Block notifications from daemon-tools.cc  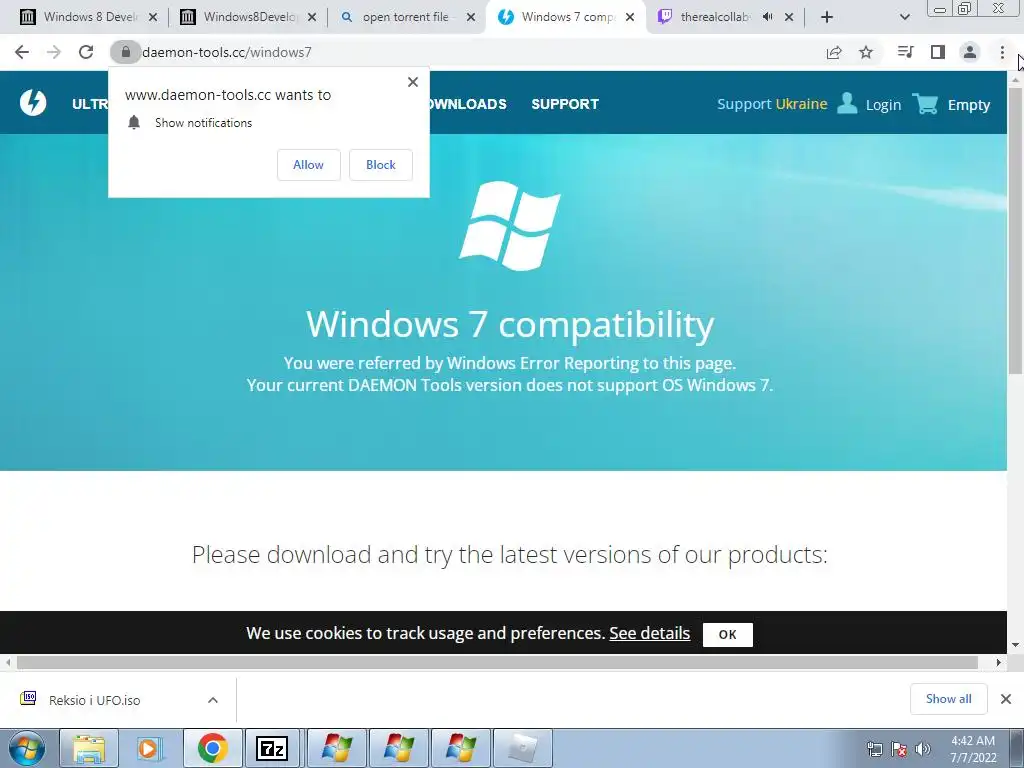tap(381, 165)
